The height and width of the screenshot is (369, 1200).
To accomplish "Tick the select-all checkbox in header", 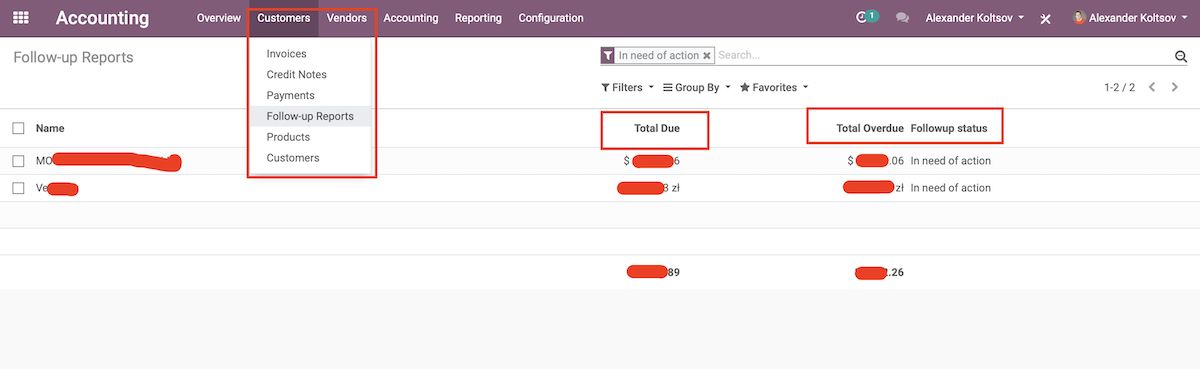I will tap(19, 128).
